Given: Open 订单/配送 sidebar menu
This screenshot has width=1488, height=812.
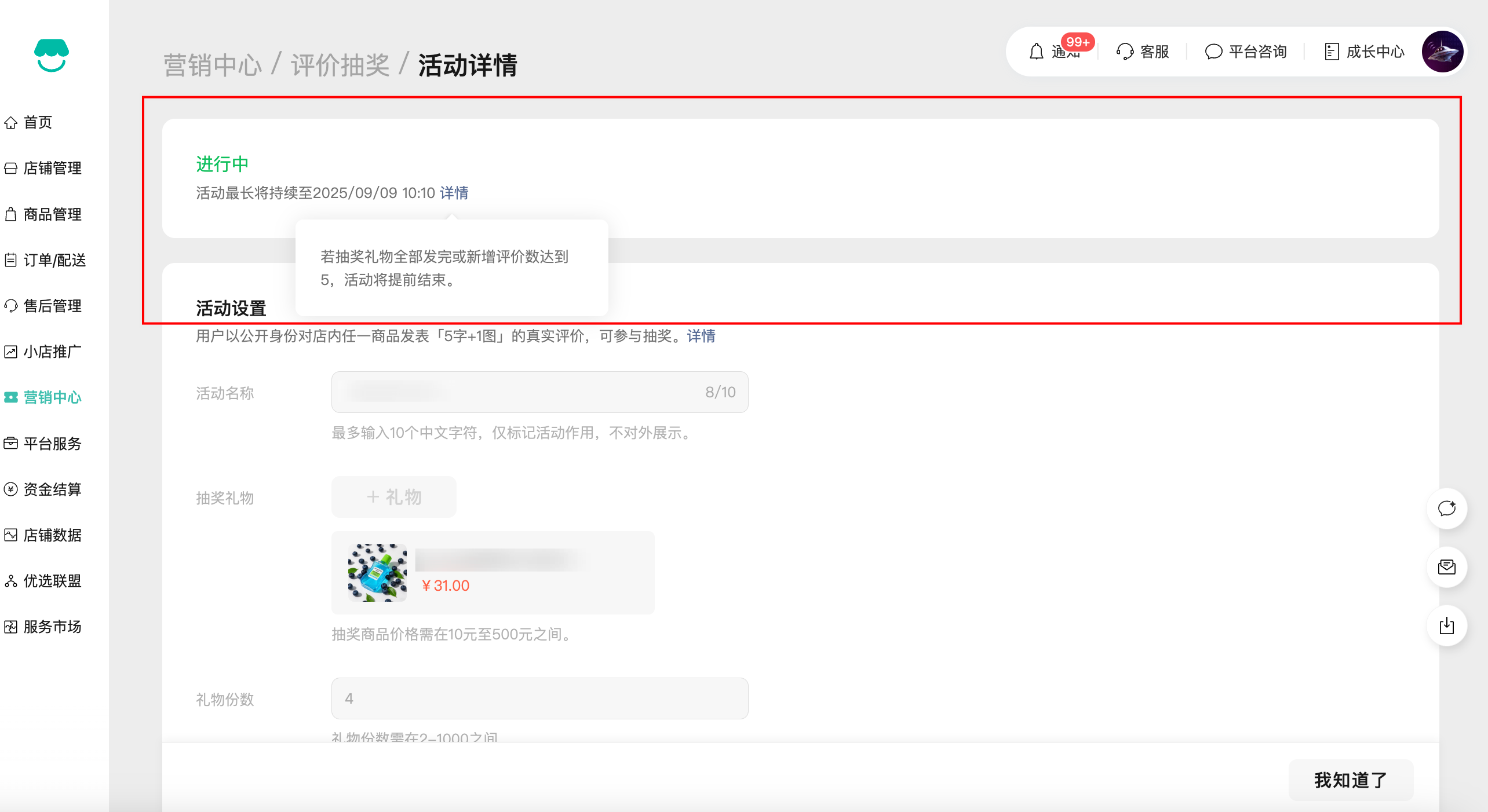Looking at the screenshot, I should point(54,260).
